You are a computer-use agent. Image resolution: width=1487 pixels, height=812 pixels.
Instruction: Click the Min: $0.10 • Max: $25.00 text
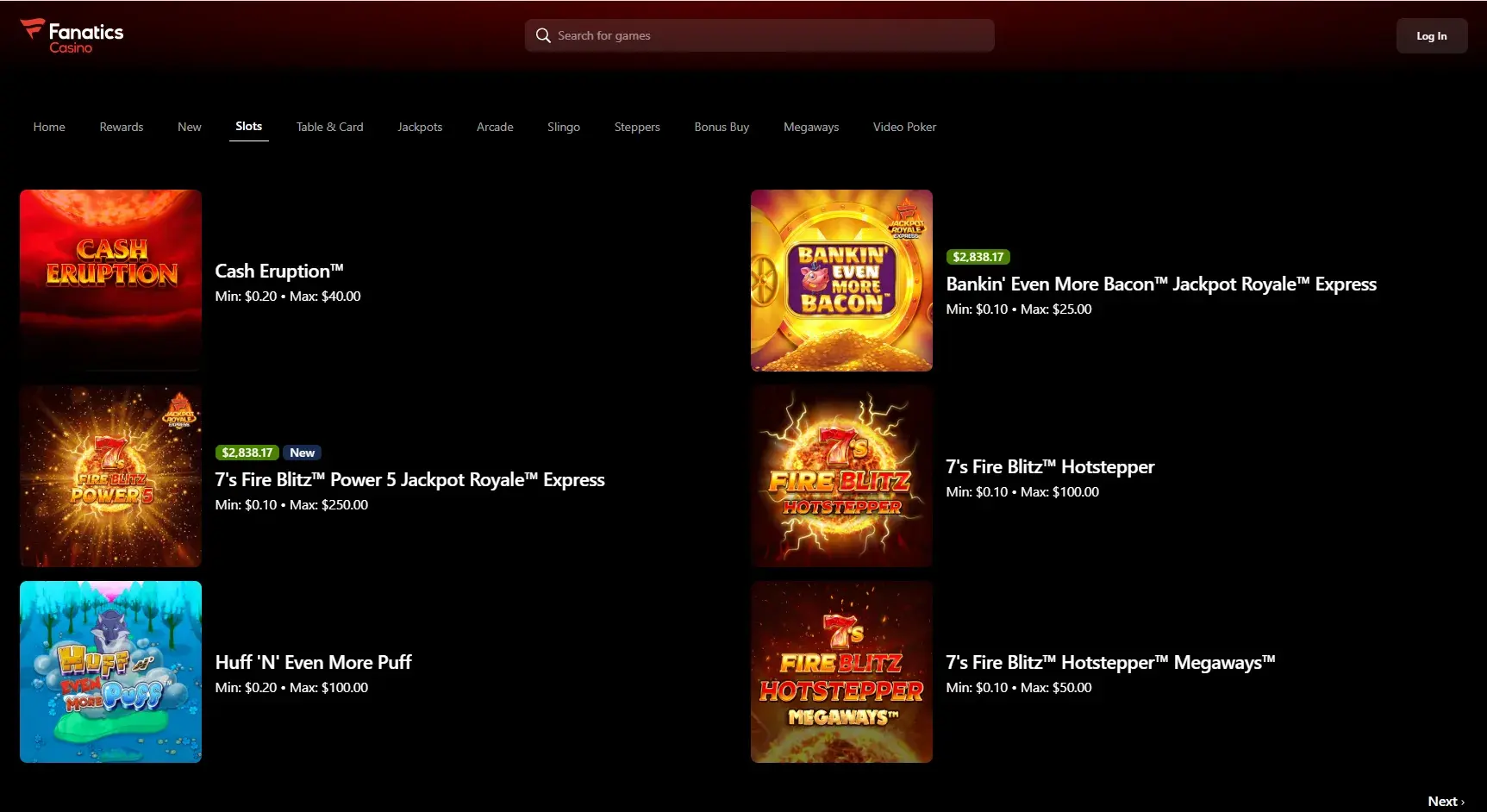point(1019,309)
